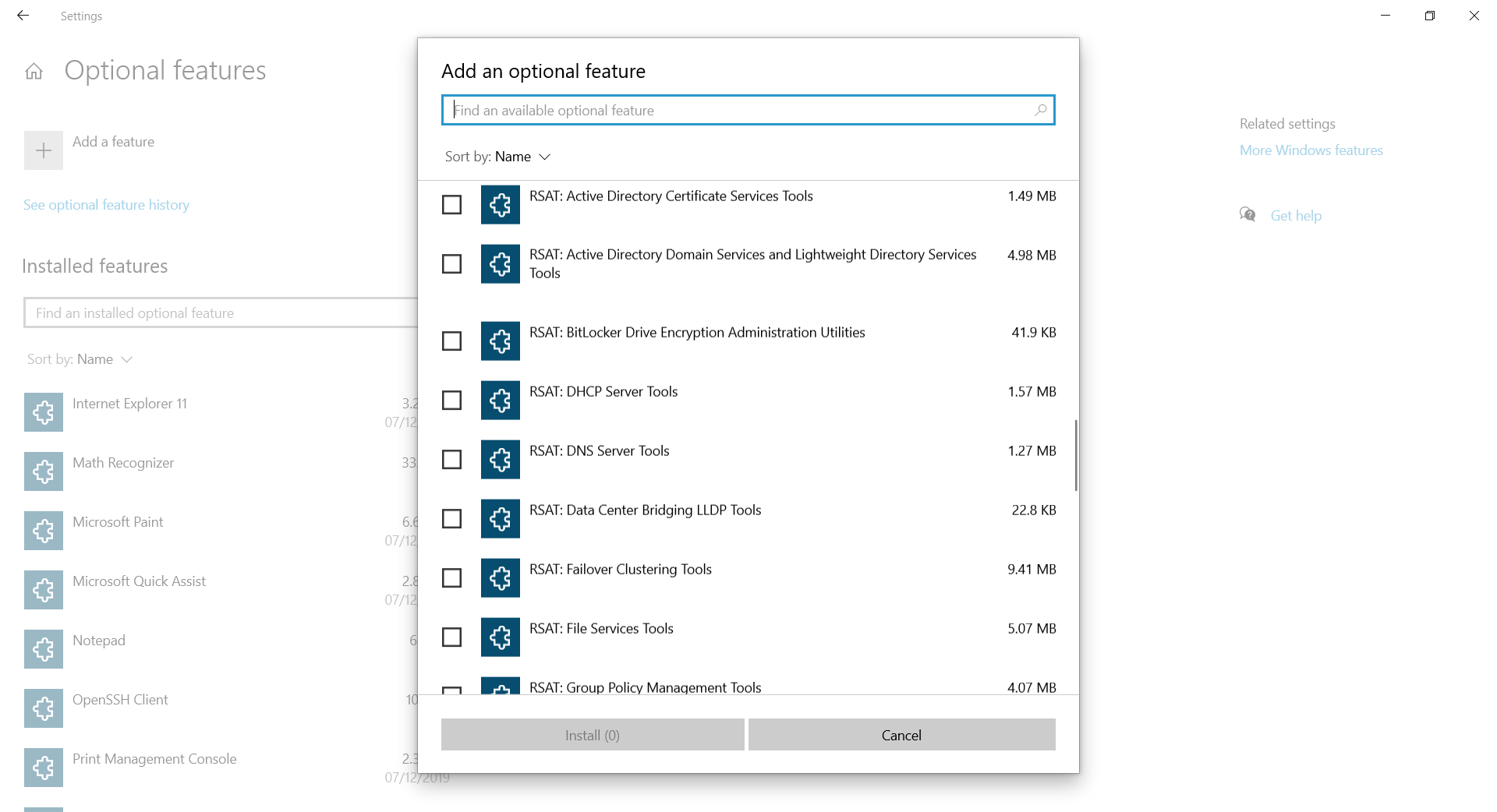Check RSAT: Active Directory Certificate Services Tools
Screen dimensions: 1497x812
click(x=451, y=204)
